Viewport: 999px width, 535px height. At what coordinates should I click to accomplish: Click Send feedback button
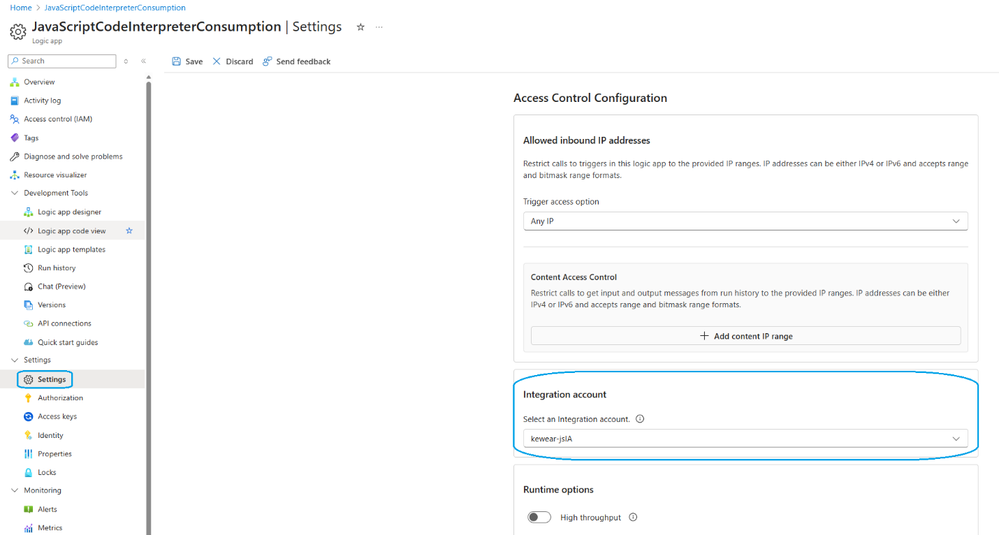pos(296,62)
